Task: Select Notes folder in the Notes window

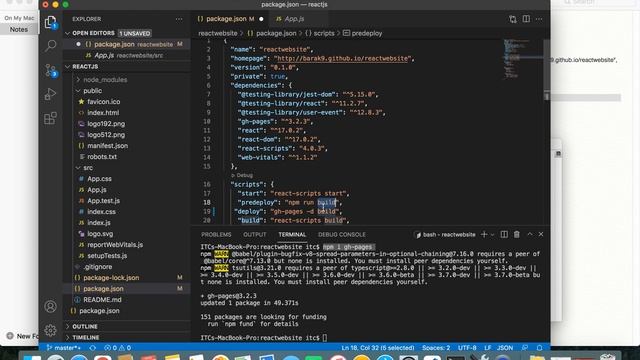Action: (19, 29)
